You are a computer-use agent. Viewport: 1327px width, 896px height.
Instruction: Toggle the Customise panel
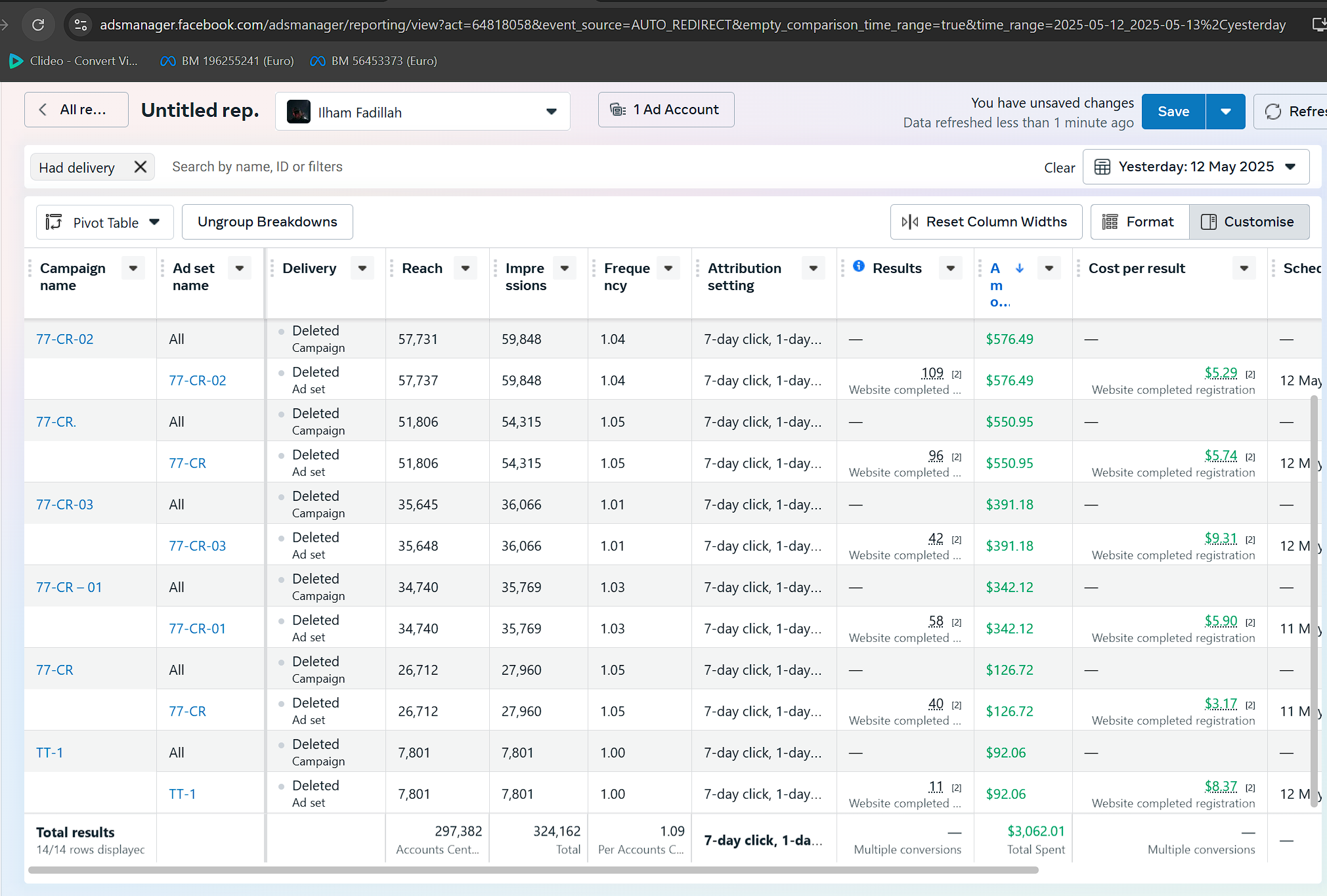click(1249, 222)
